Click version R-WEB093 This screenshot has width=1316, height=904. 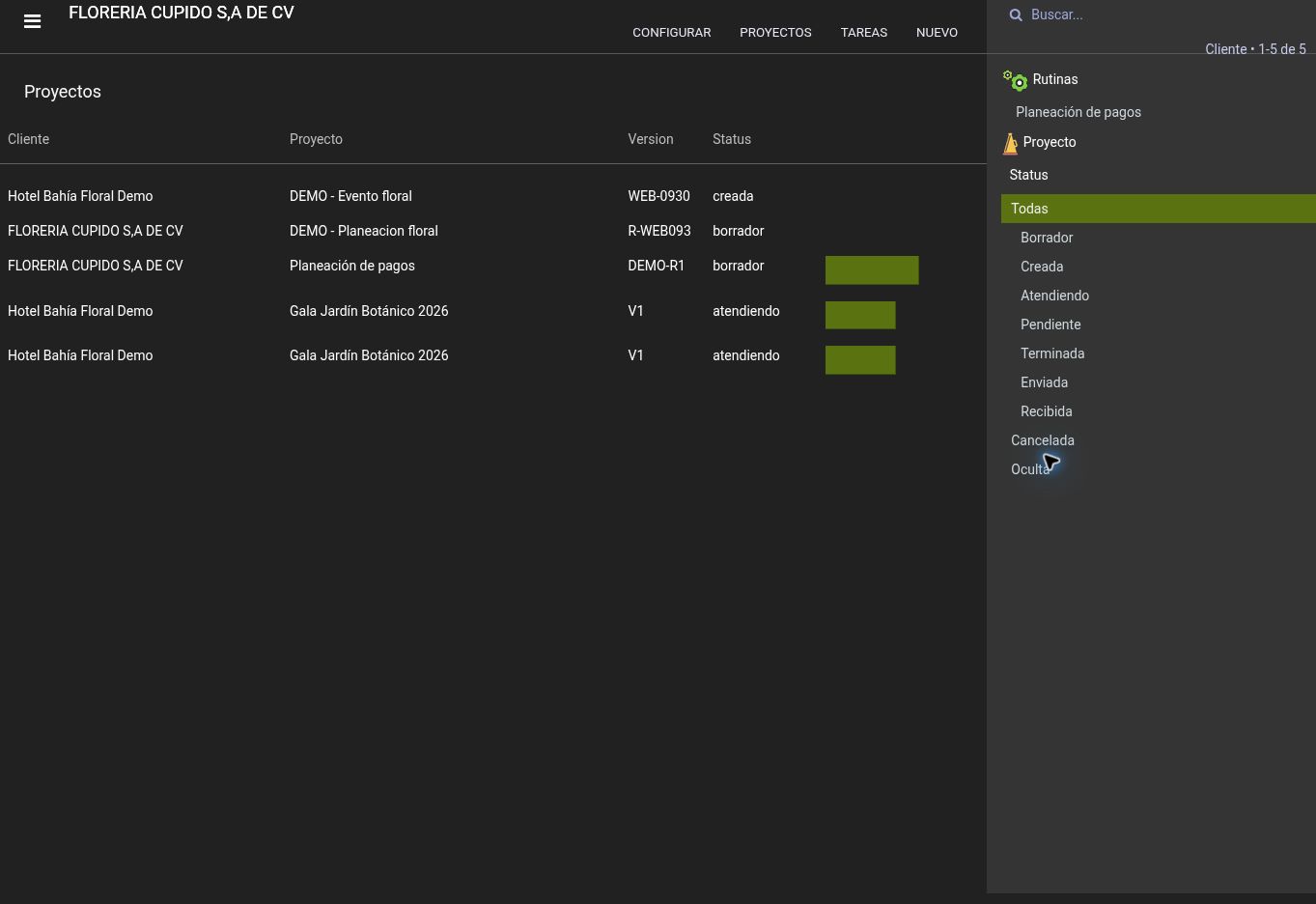tap(659, 231)
